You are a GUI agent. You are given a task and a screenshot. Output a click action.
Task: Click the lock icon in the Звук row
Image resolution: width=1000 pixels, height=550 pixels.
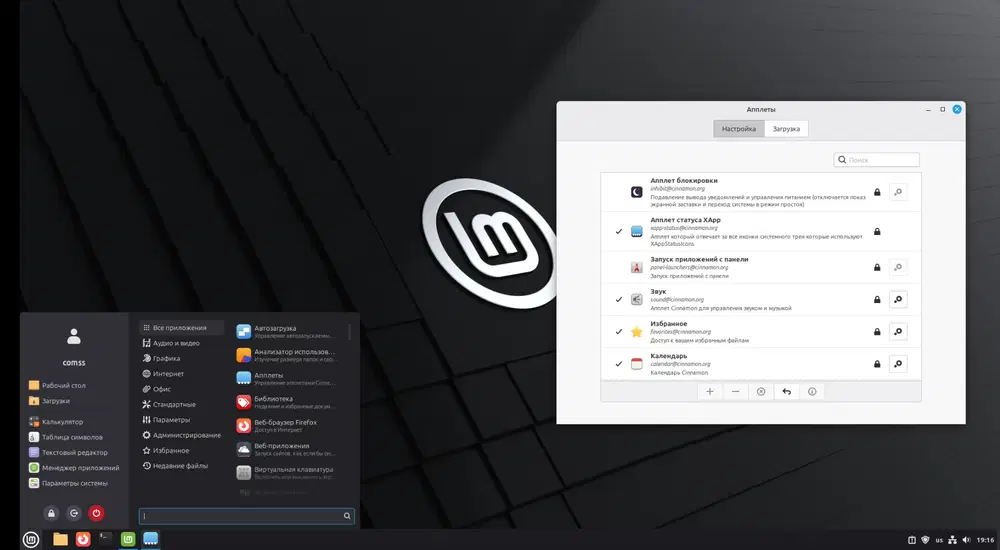coord(877,299)
